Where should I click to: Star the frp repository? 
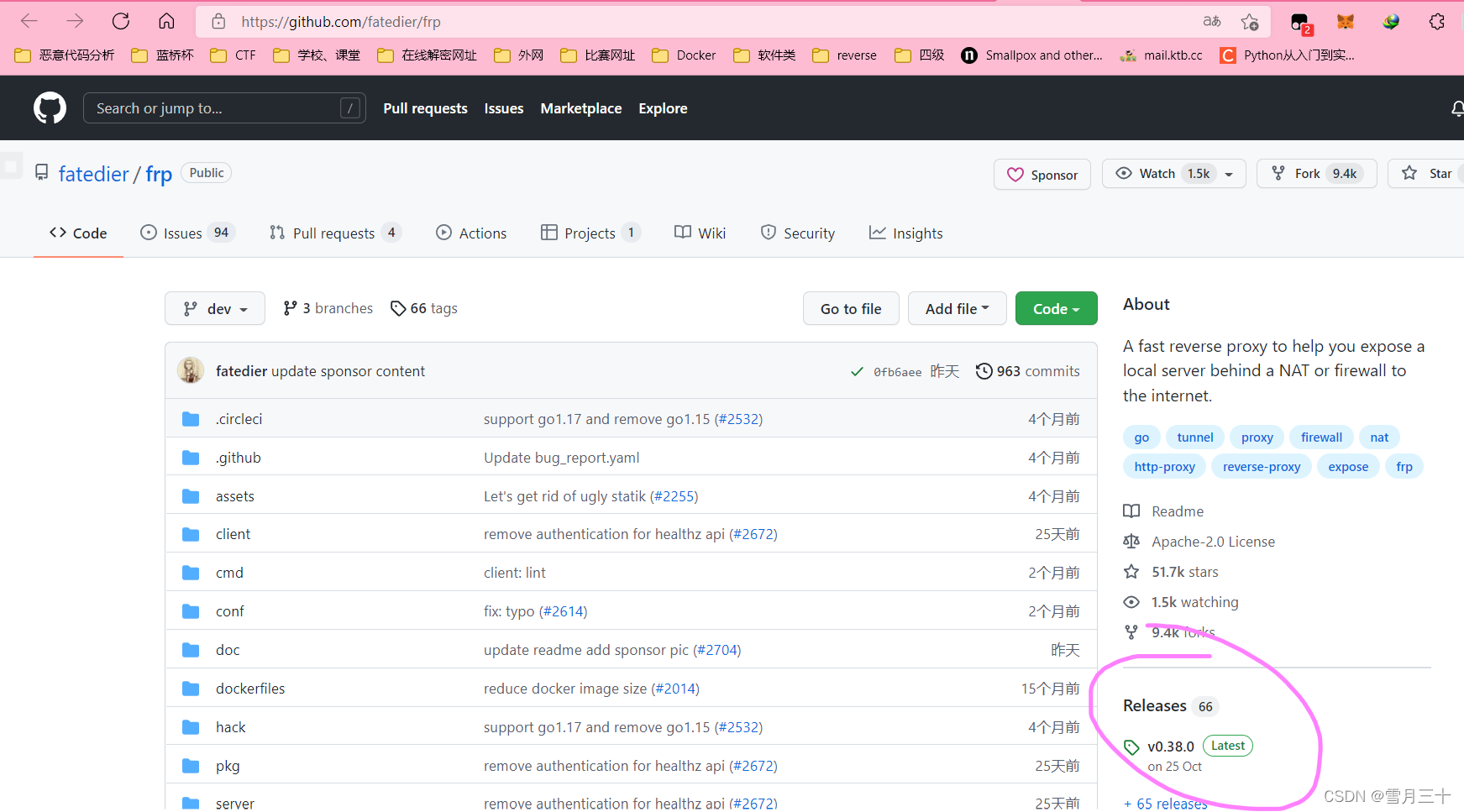[x=1426, y=174]
